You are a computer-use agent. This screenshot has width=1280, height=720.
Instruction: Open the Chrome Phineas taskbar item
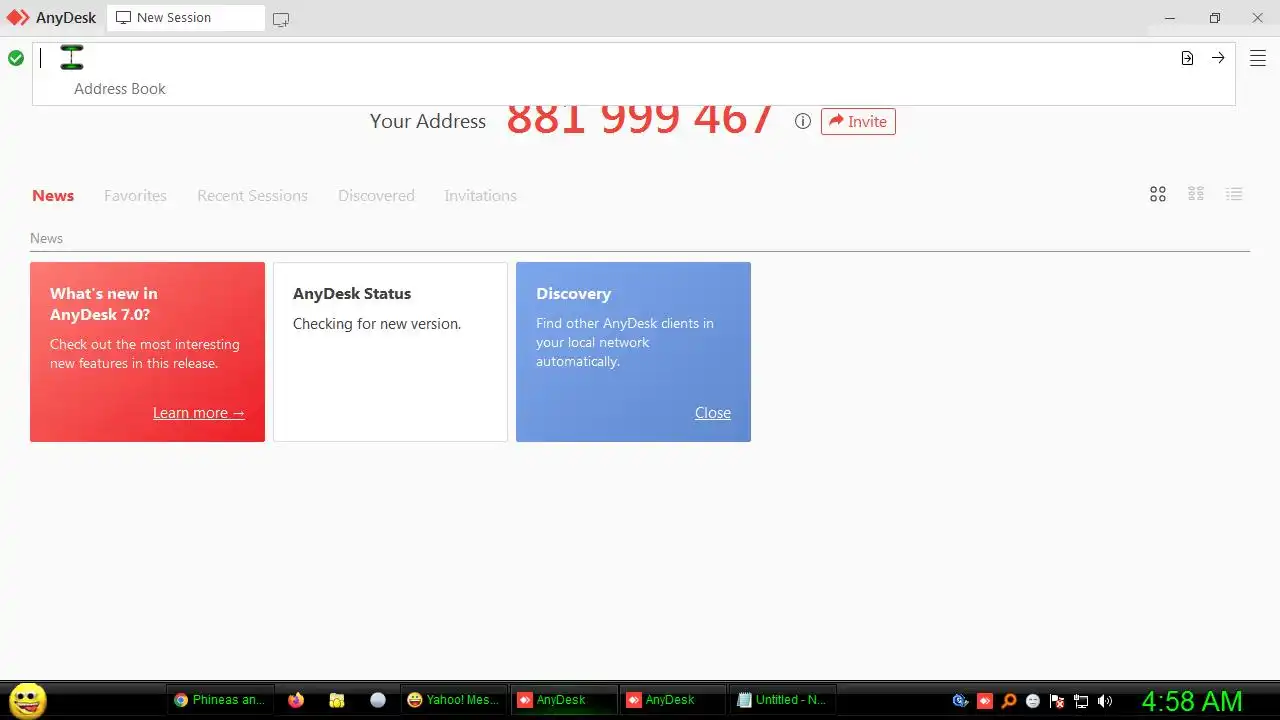(x=220, y=700)
